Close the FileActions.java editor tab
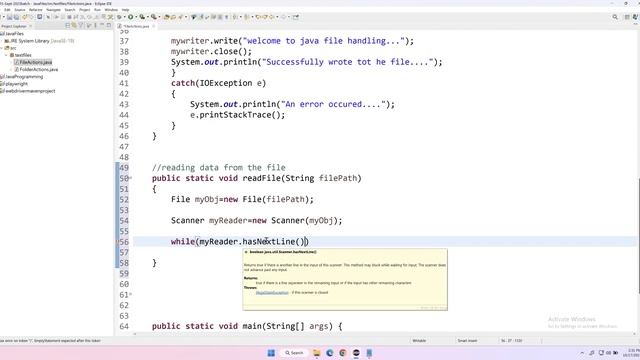The image size is (640, 360). pos(153,26)
